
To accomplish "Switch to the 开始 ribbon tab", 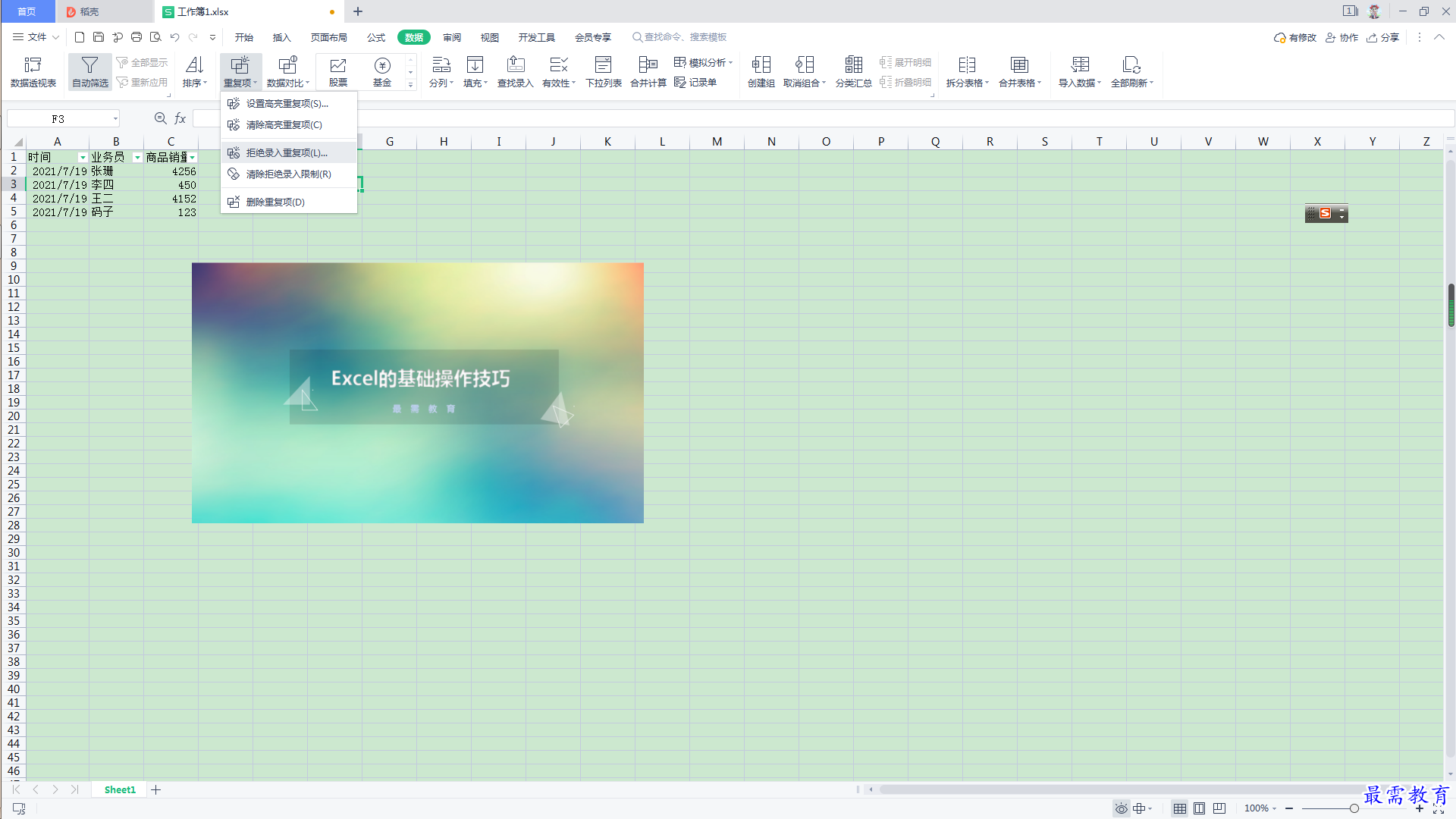I will coord(244,37).
